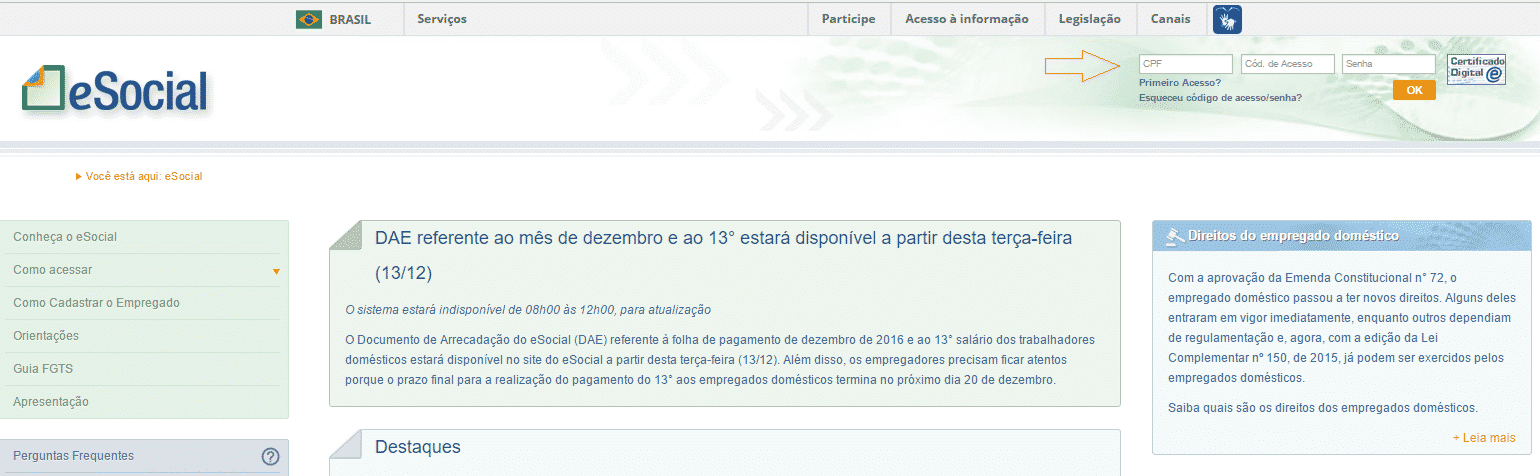Open the Canais menu item

pyautogui.click(x=1171, y=19)
